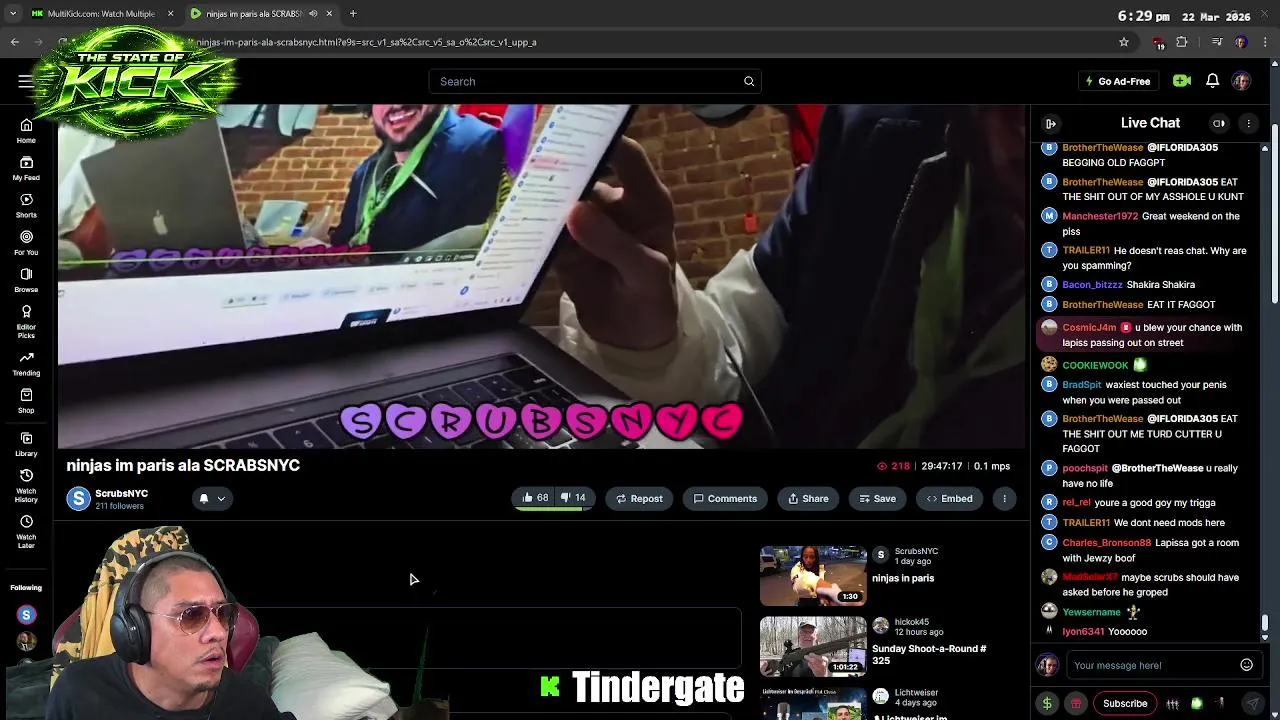This screenshot has height=720, width=1280.
Task: Bookmark this page with star icon
Action: 1124,42
